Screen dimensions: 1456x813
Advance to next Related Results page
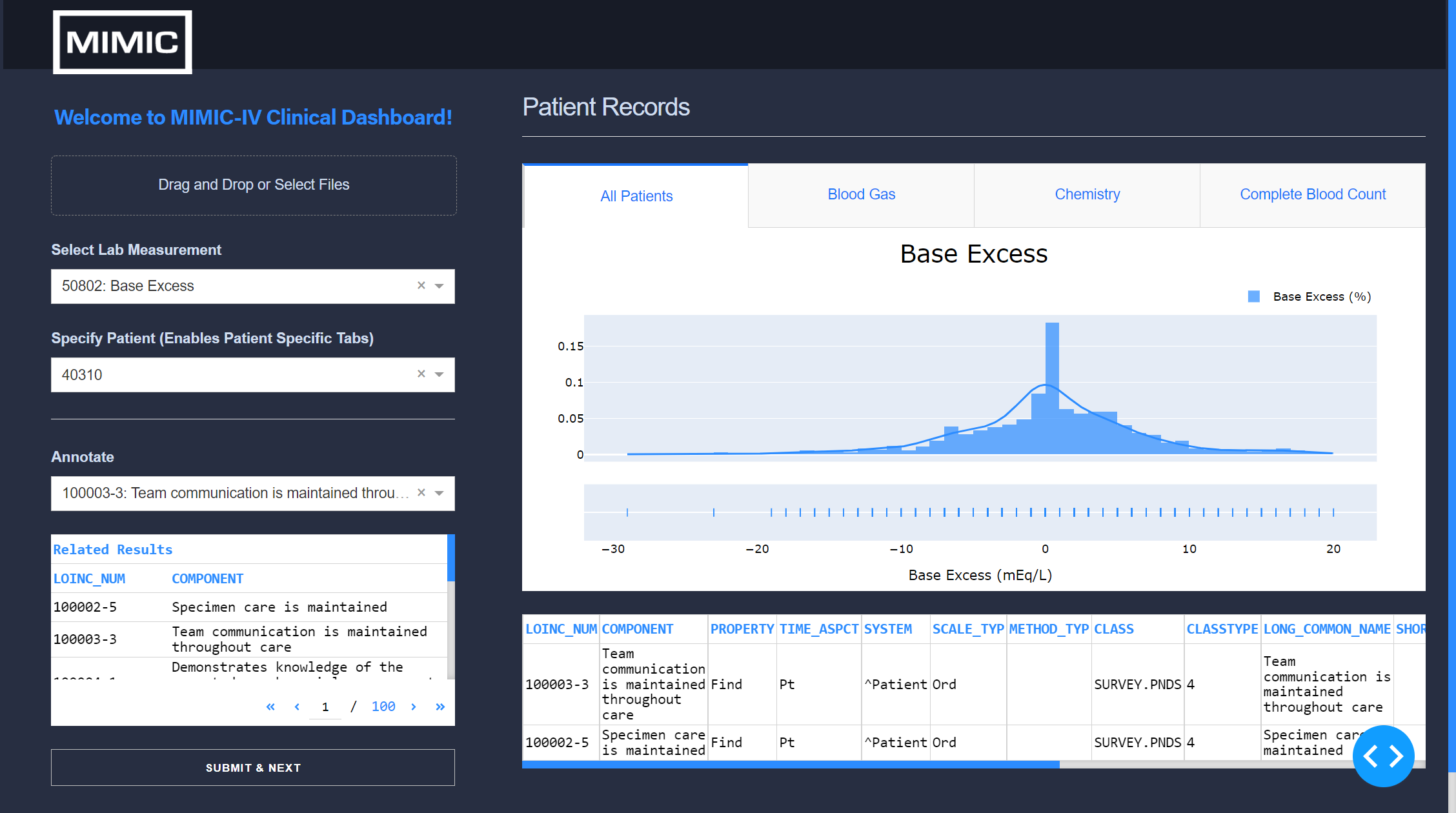414,707
